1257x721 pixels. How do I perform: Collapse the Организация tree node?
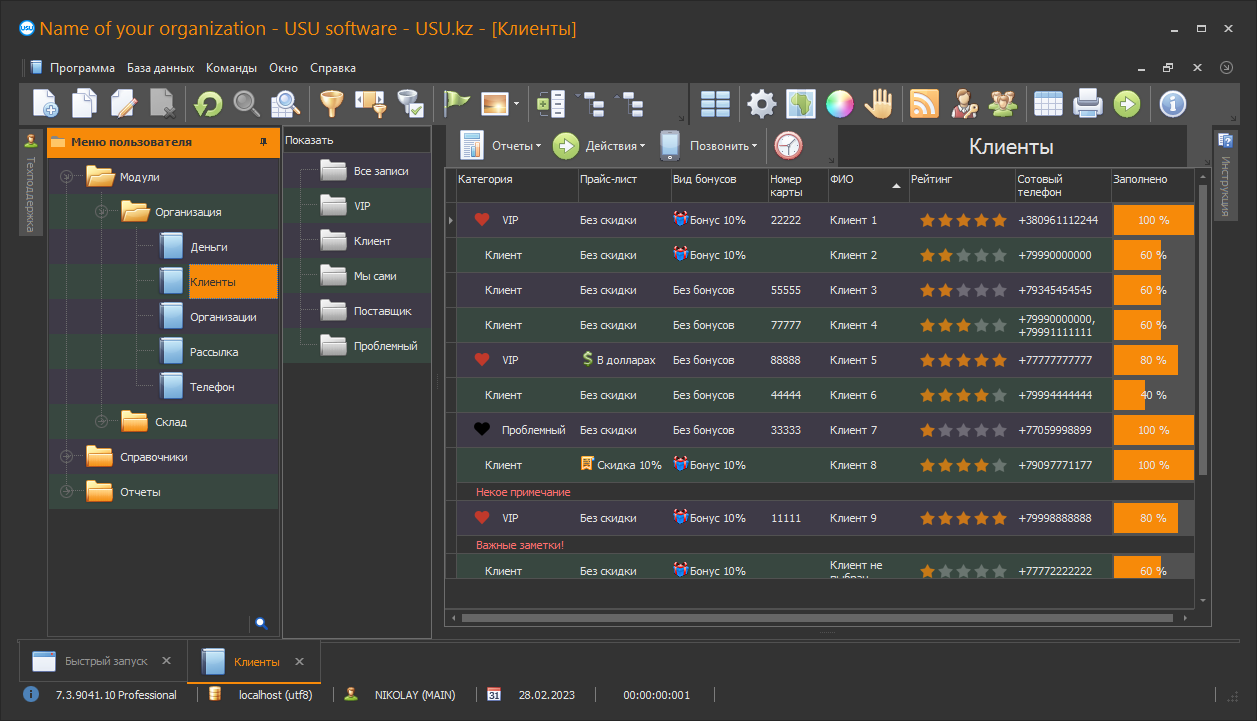point(101,212)
